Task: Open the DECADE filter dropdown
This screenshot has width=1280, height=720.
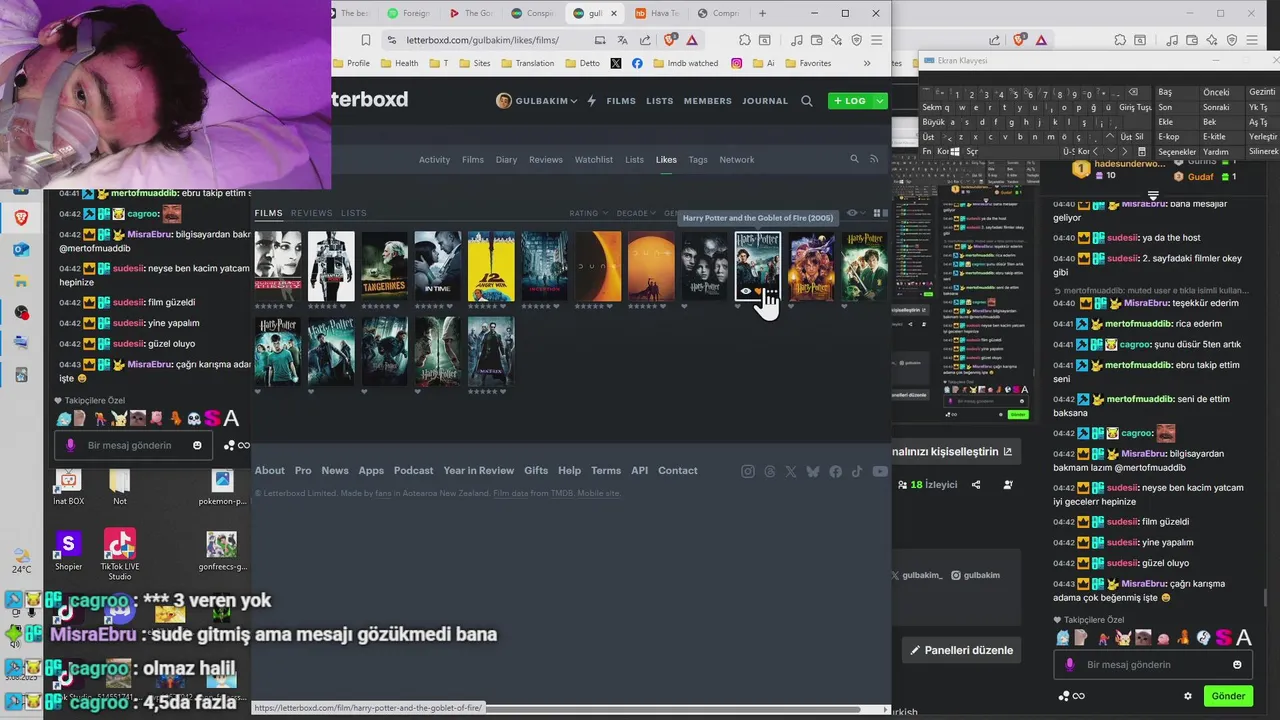Action: [636, 213]
